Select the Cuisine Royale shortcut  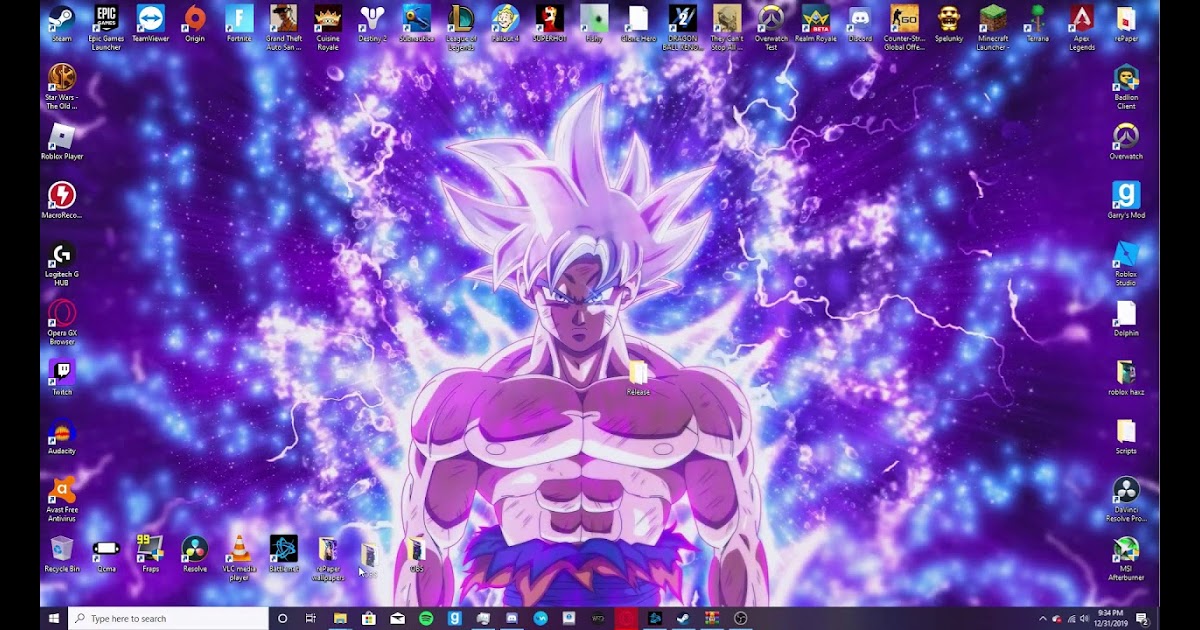point(328,27)
